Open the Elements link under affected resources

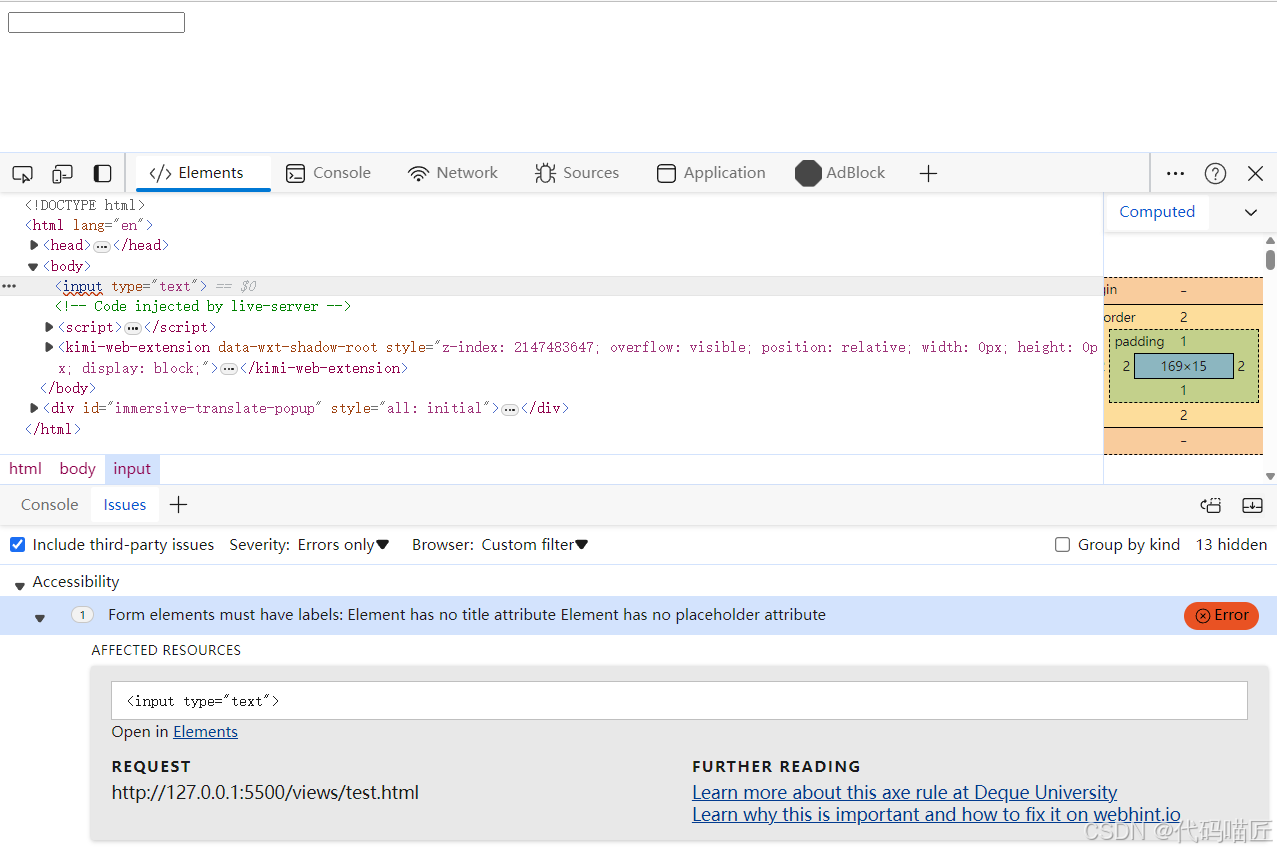tap(205, 731)
